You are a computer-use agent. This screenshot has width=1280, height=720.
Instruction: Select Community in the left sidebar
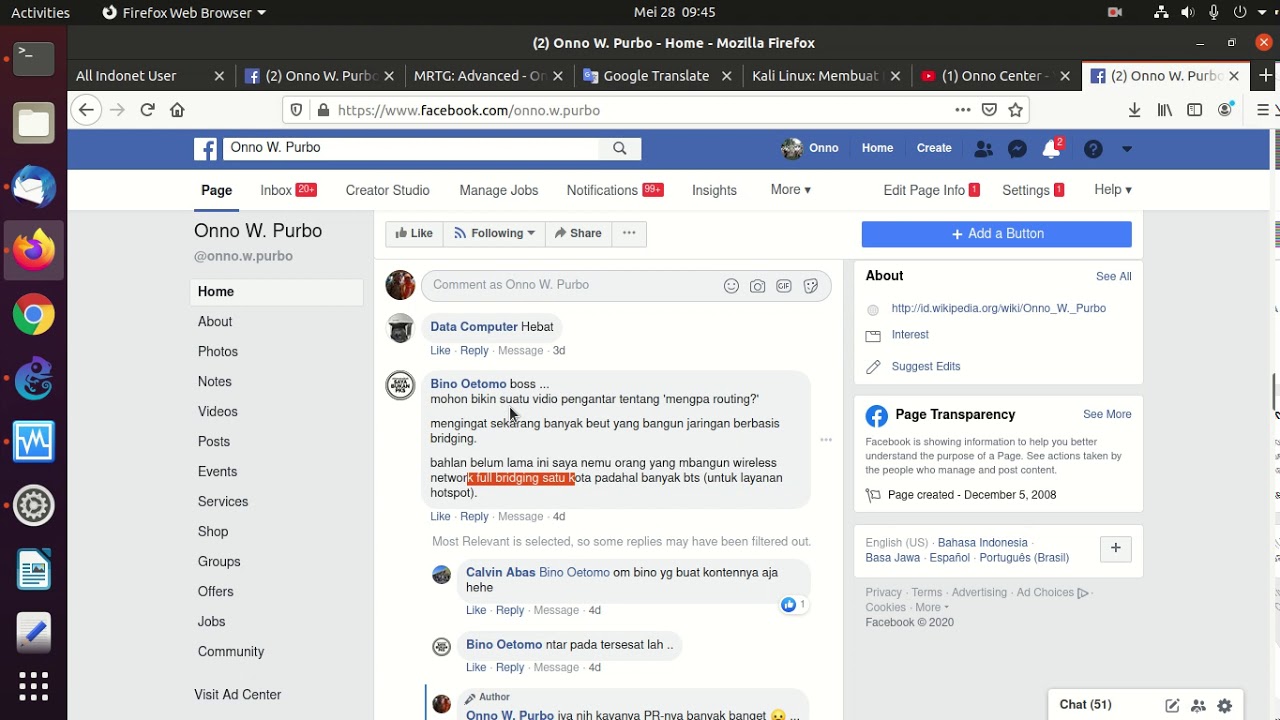point(231,652)
